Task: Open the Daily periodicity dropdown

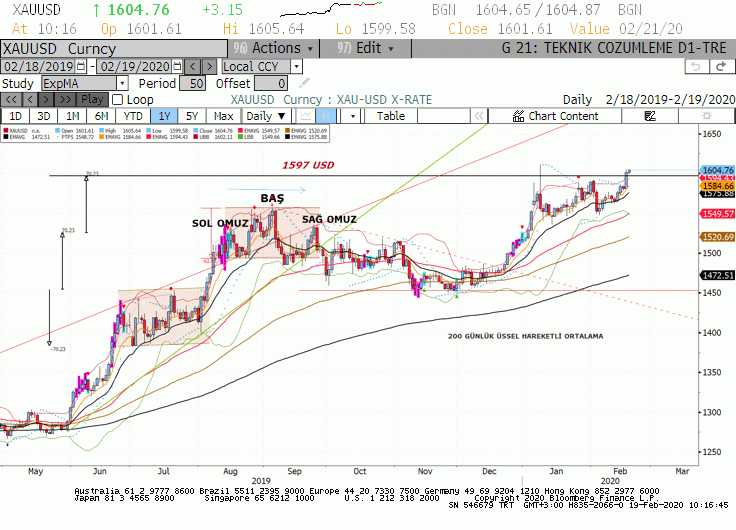Action: tap(266, 116)
